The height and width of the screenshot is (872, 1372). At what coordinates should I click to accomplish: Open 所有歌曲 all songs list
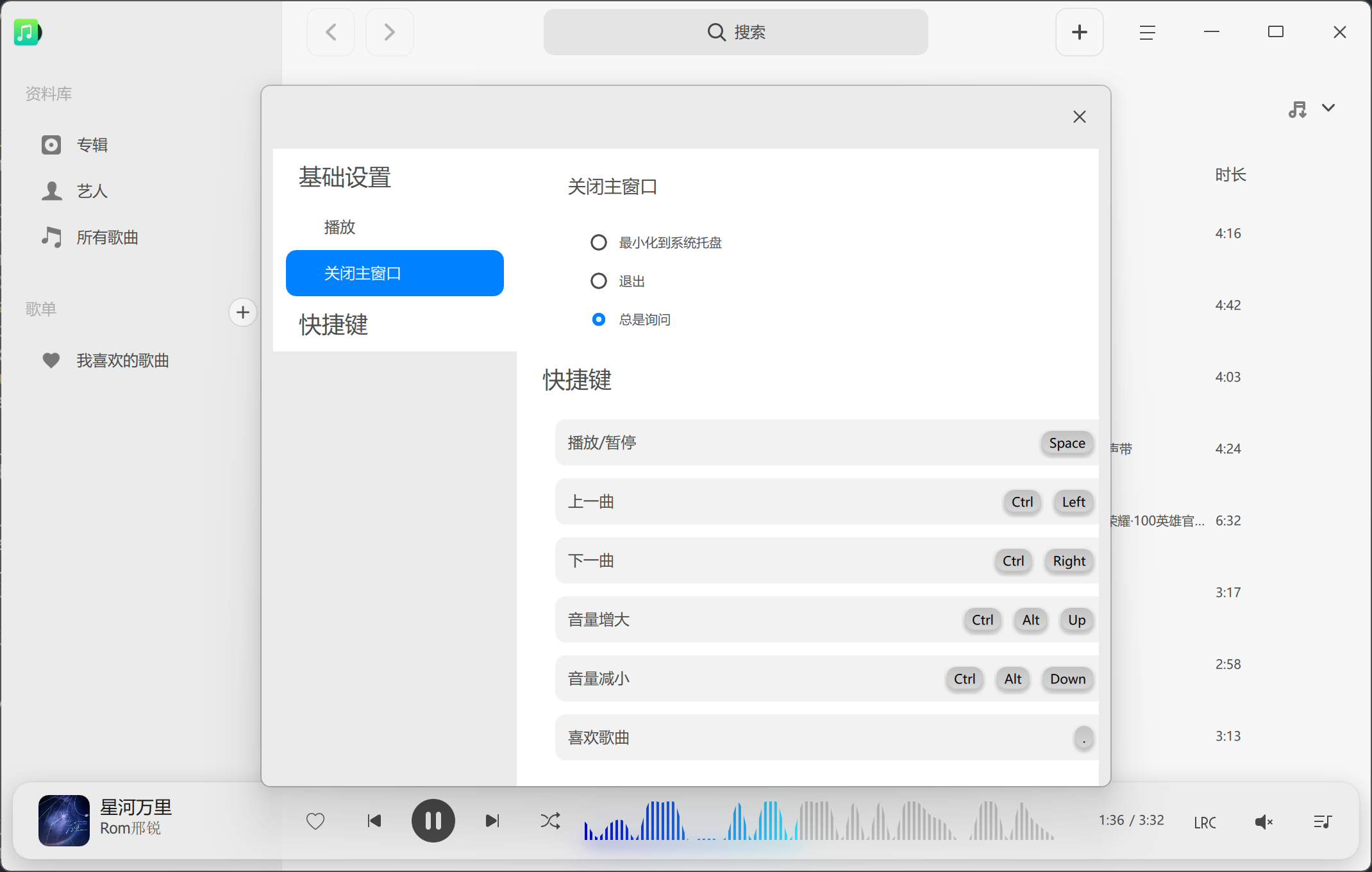coord(90,237)
